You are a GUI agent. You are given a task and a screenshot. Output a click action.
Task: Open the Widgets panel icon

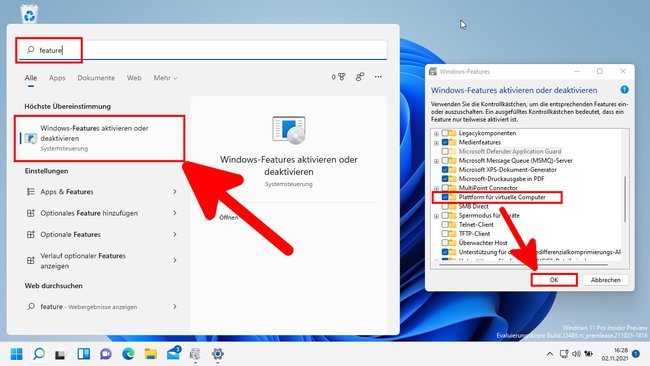tap(84, 354)
